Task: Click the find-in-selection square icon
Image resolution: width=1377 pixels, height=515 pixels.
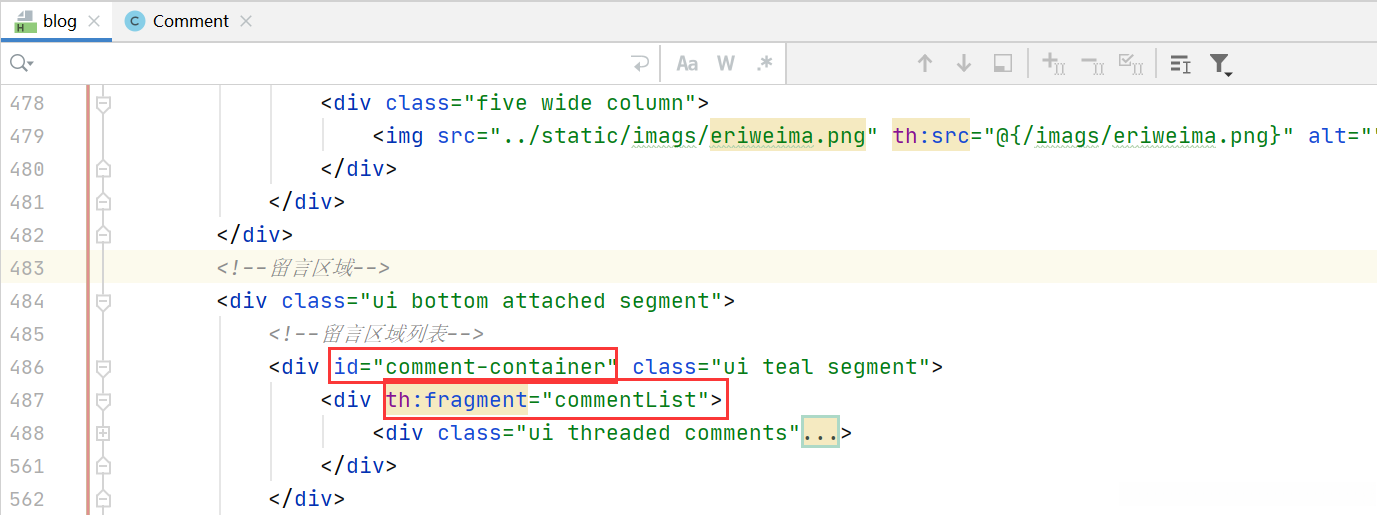Action: (1003, 64)
